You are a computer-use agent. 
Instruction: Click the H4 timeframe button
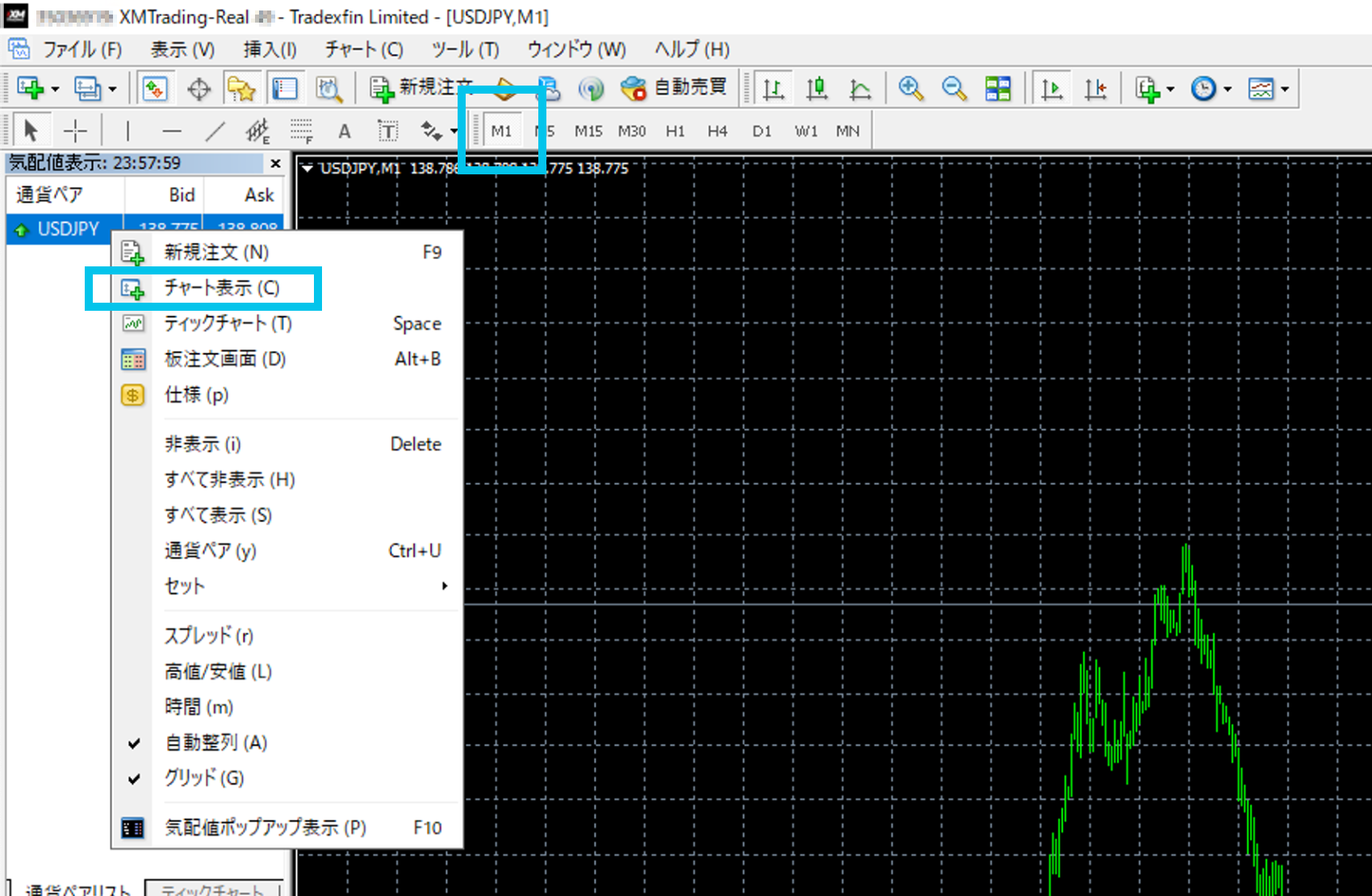717,131
